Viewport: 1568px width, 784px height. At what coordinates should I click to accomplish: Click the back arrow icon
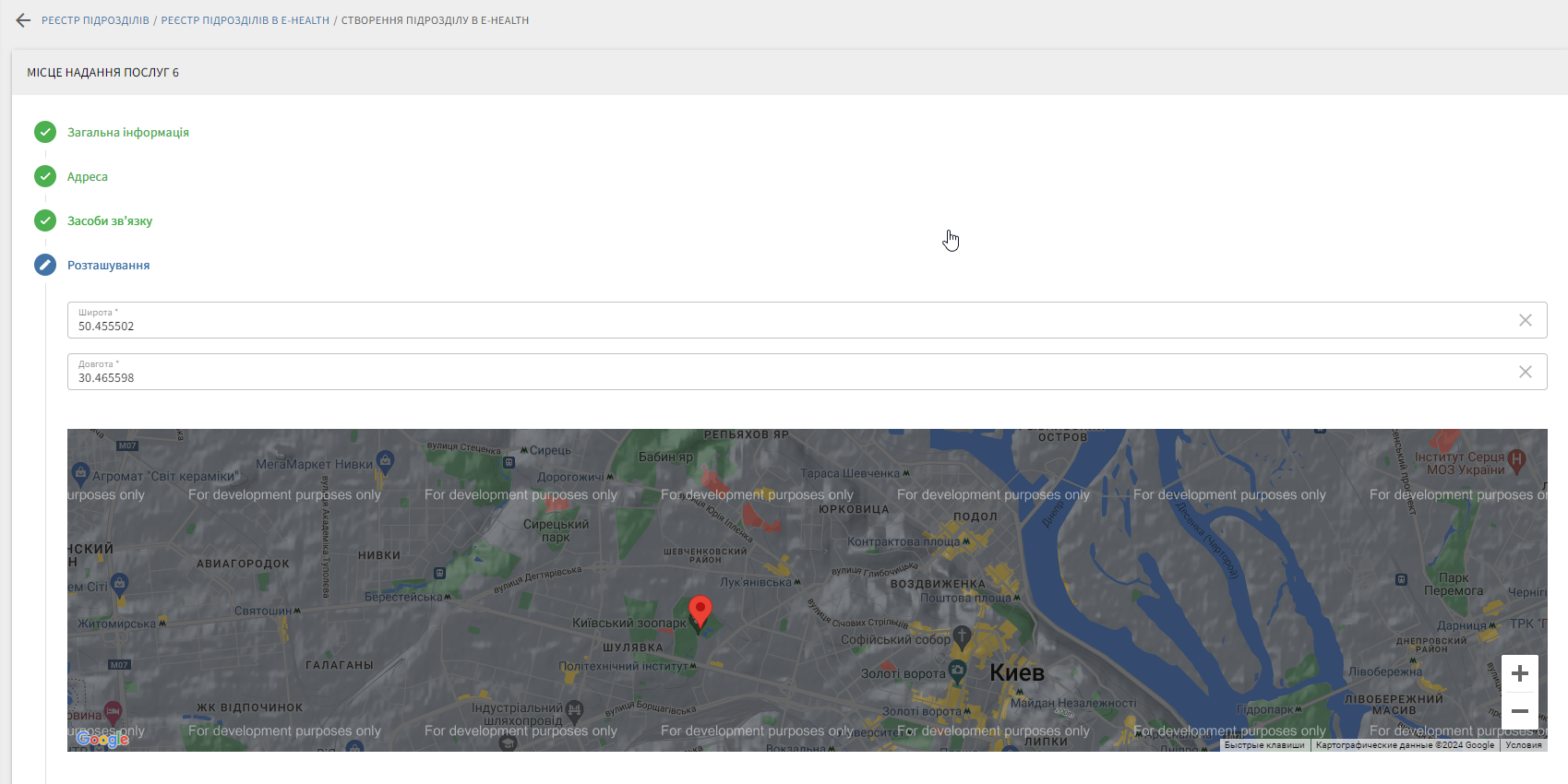pyautogui.click(x=23, y=20)
